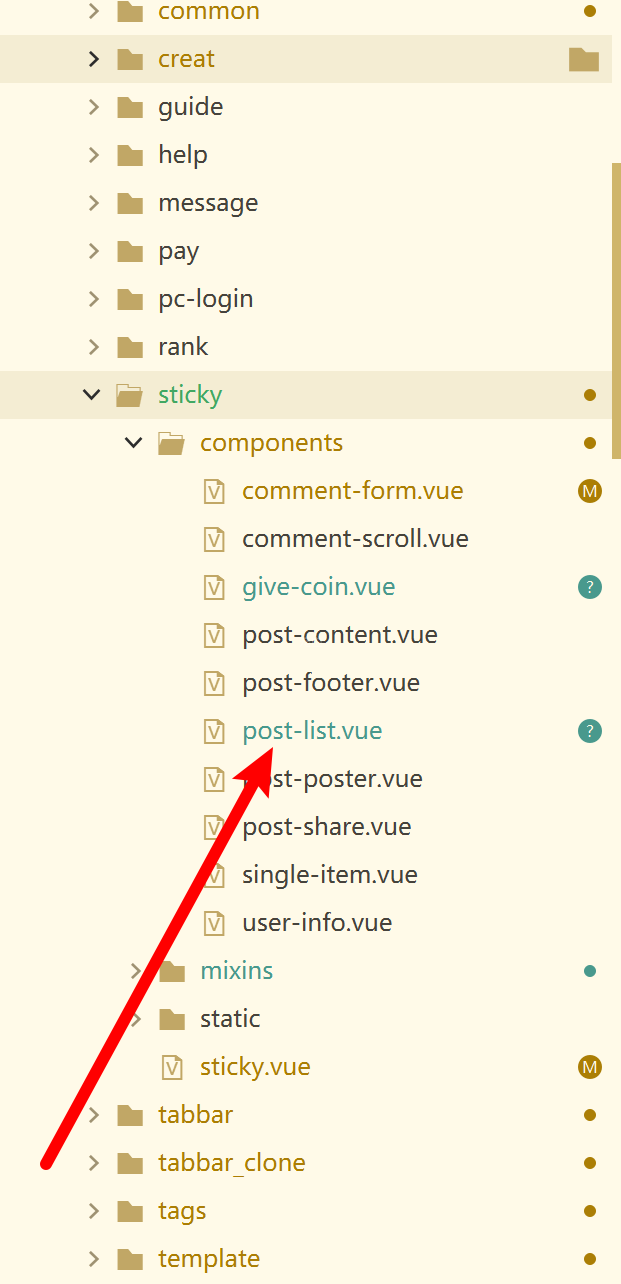Click the modified M badge on comment-form.vue
This screenshot has height=1284, width=621.
click(x=590, y=491)
